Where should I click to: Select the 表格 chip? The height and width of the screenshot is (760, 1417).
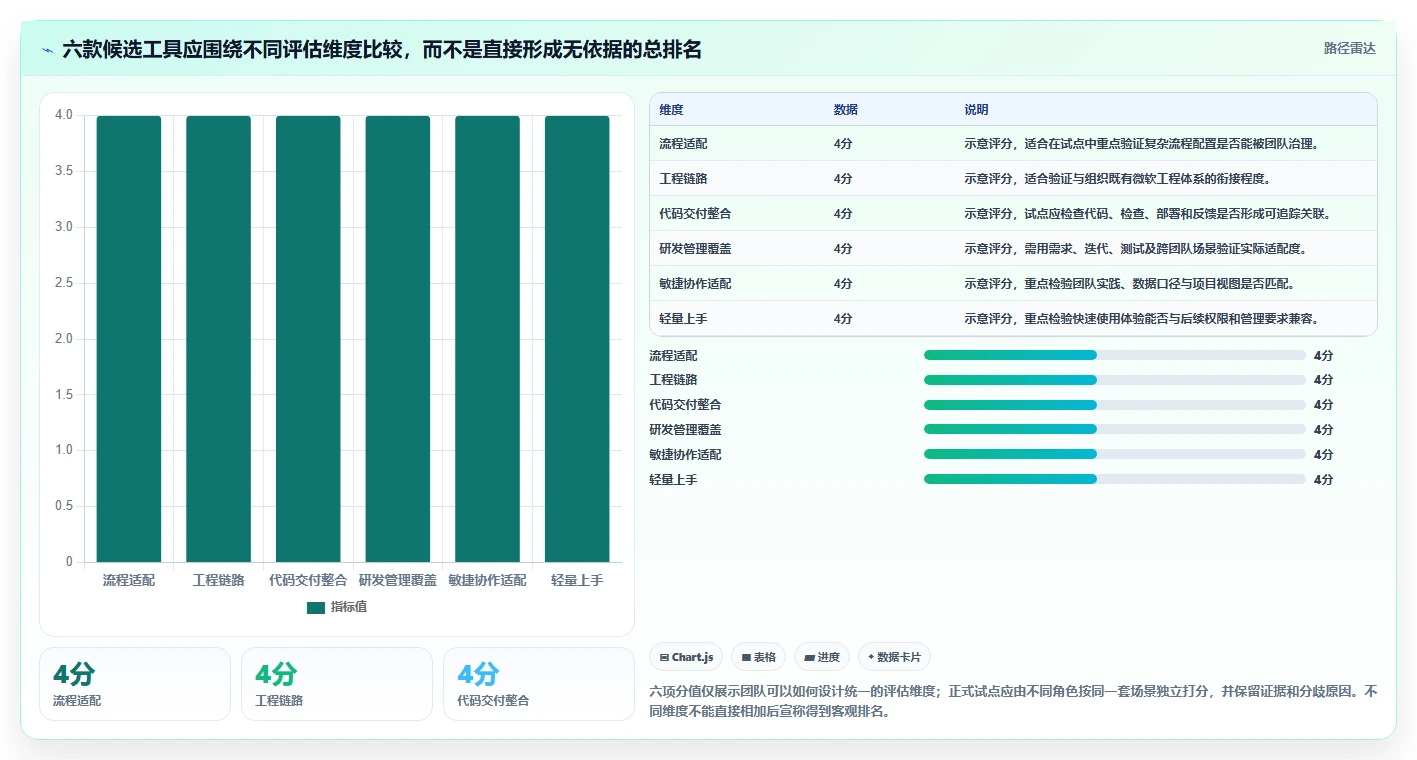click(x=759, y=657)
